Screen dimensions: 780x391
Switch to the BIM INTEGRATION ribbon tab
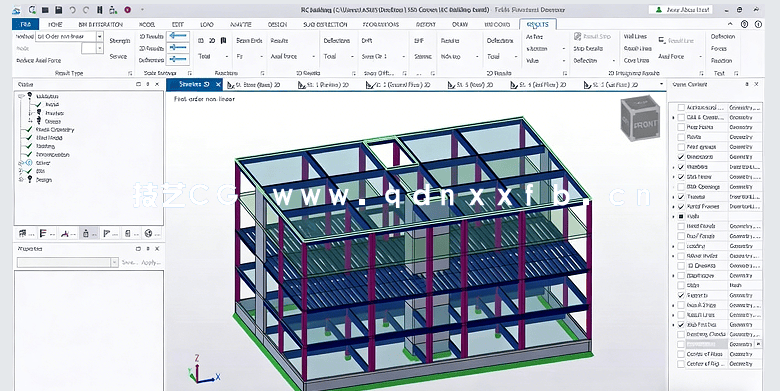tap(100, 24)
